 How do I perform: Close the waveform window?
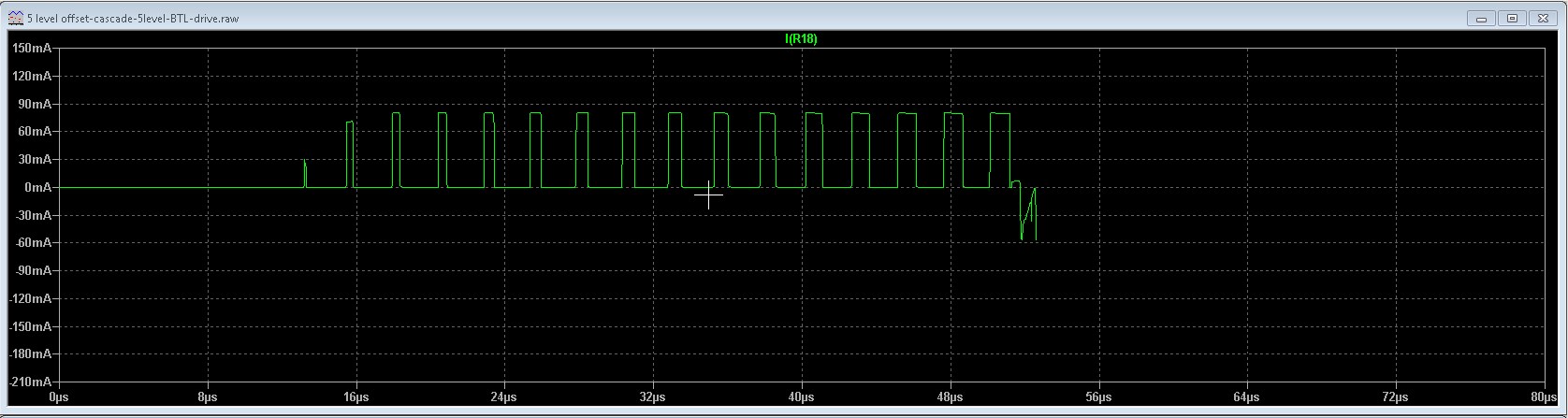1542,18
